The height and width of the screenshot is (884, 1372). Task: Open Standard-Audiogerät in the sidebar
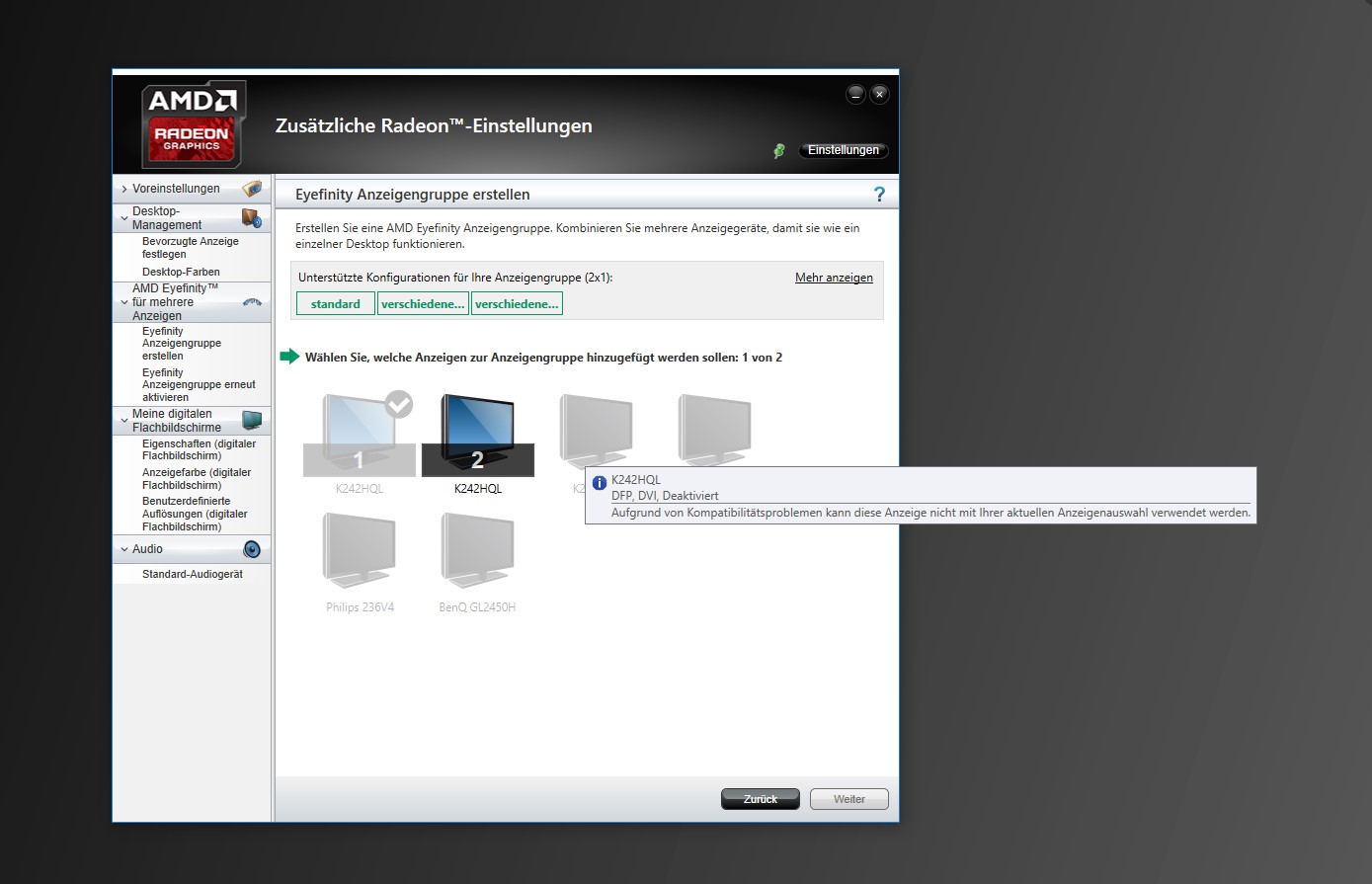coord(192,574)
